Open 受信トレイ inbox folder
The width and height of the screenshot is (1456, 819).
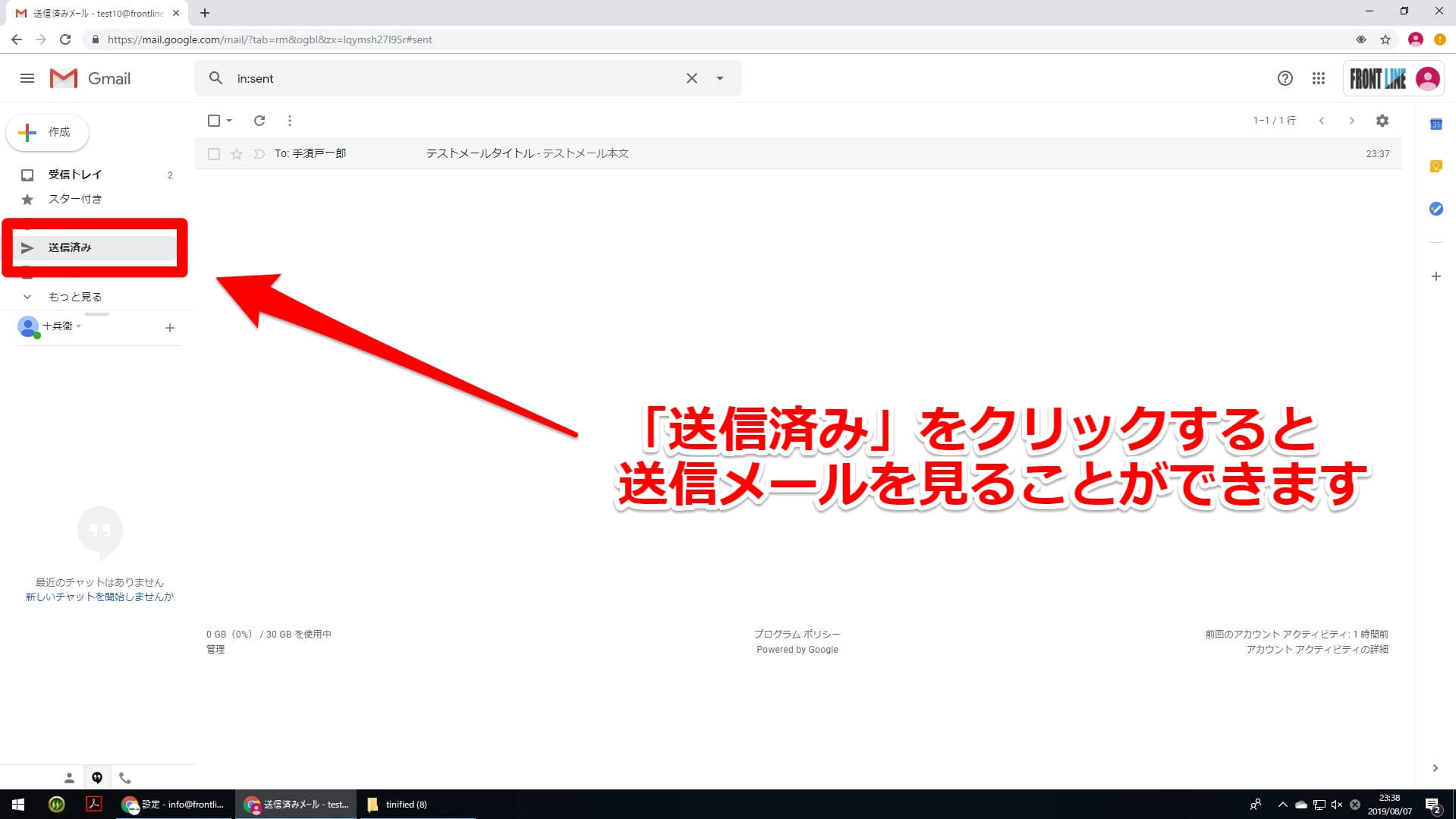click(x=96, y=175)
